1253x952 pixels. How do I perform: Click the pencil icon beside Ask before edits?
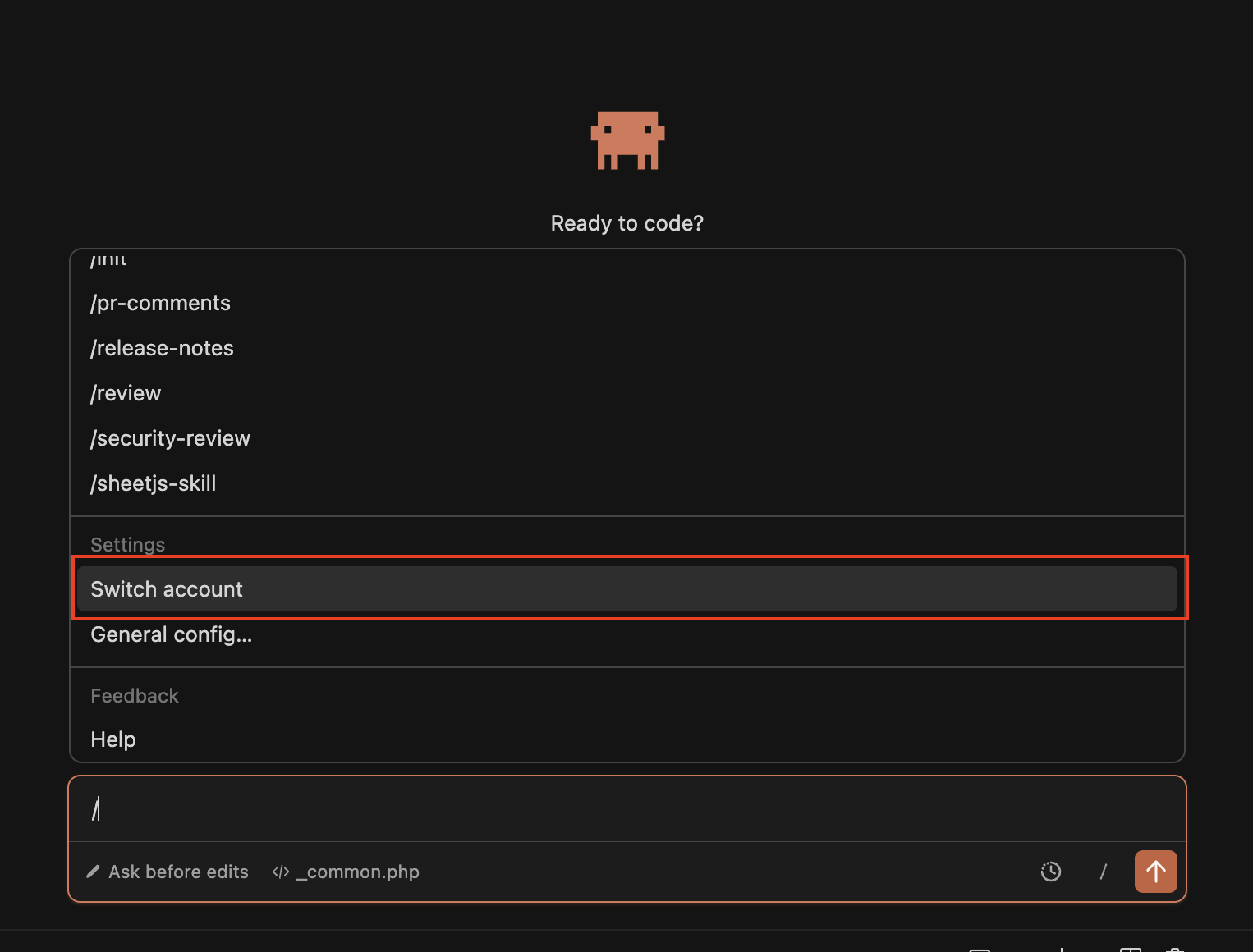click(93, 872)
